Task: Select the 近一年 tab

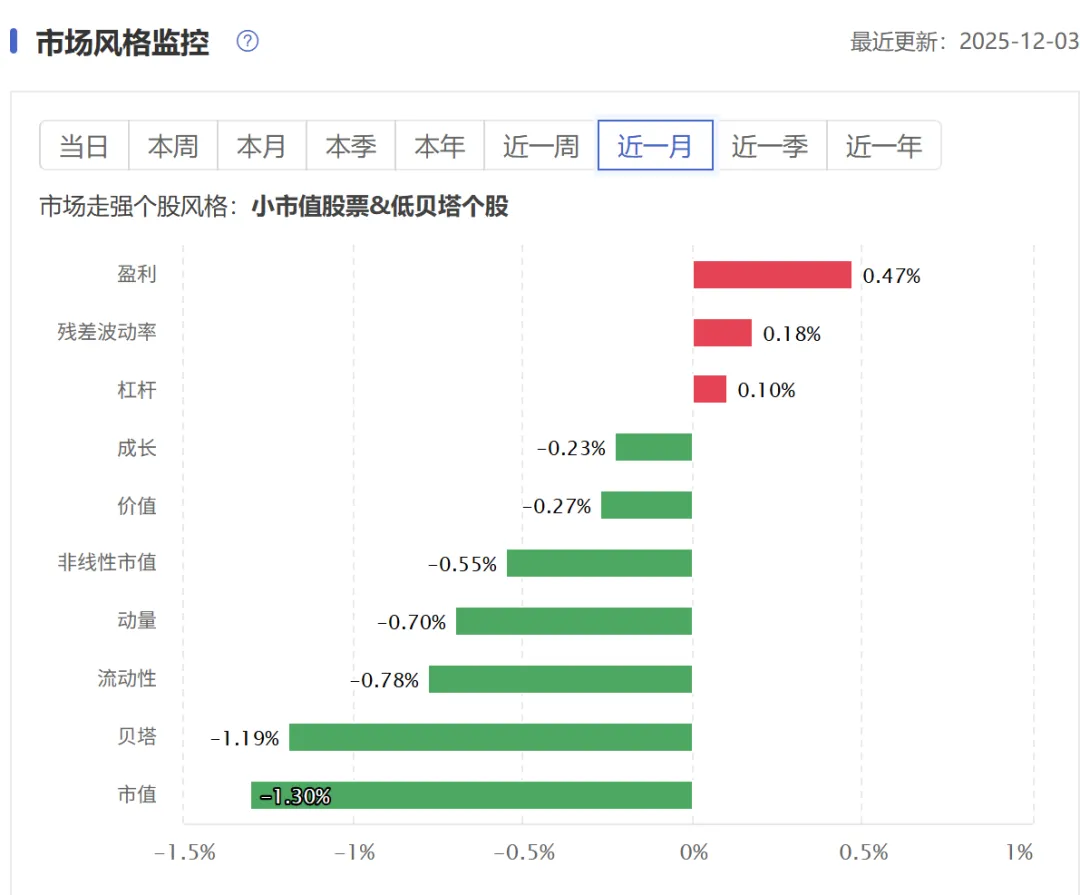Action: tap(884, 145)
